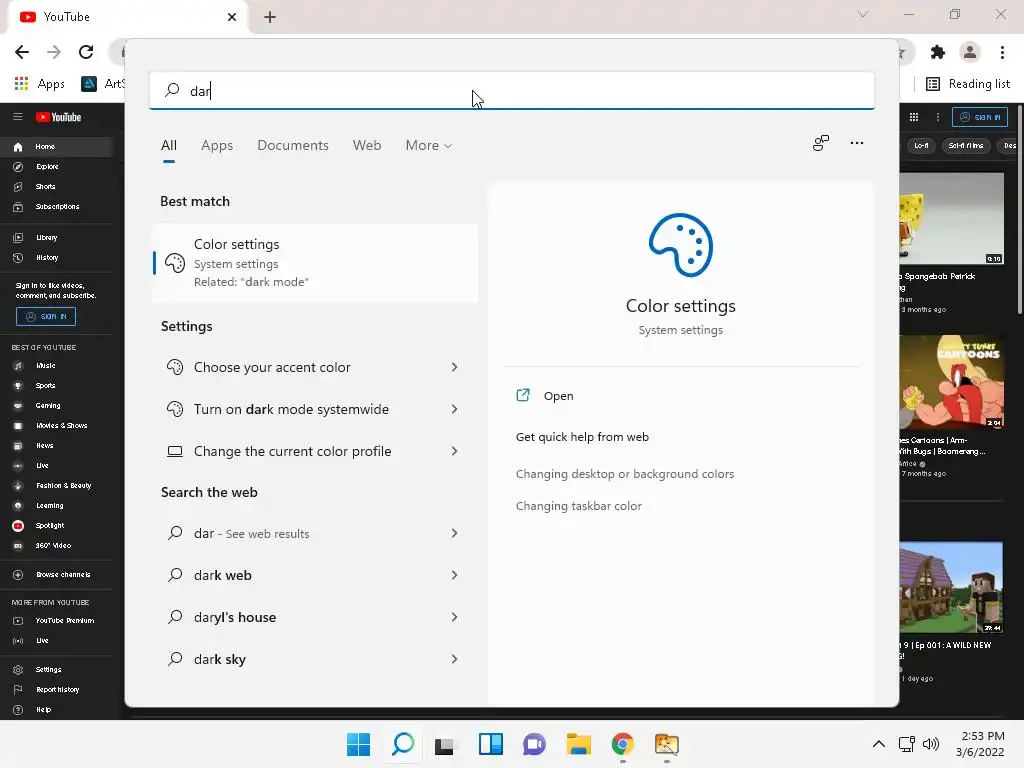
Task: Expand Change current color profile arrow
Action: pos(455,451)
